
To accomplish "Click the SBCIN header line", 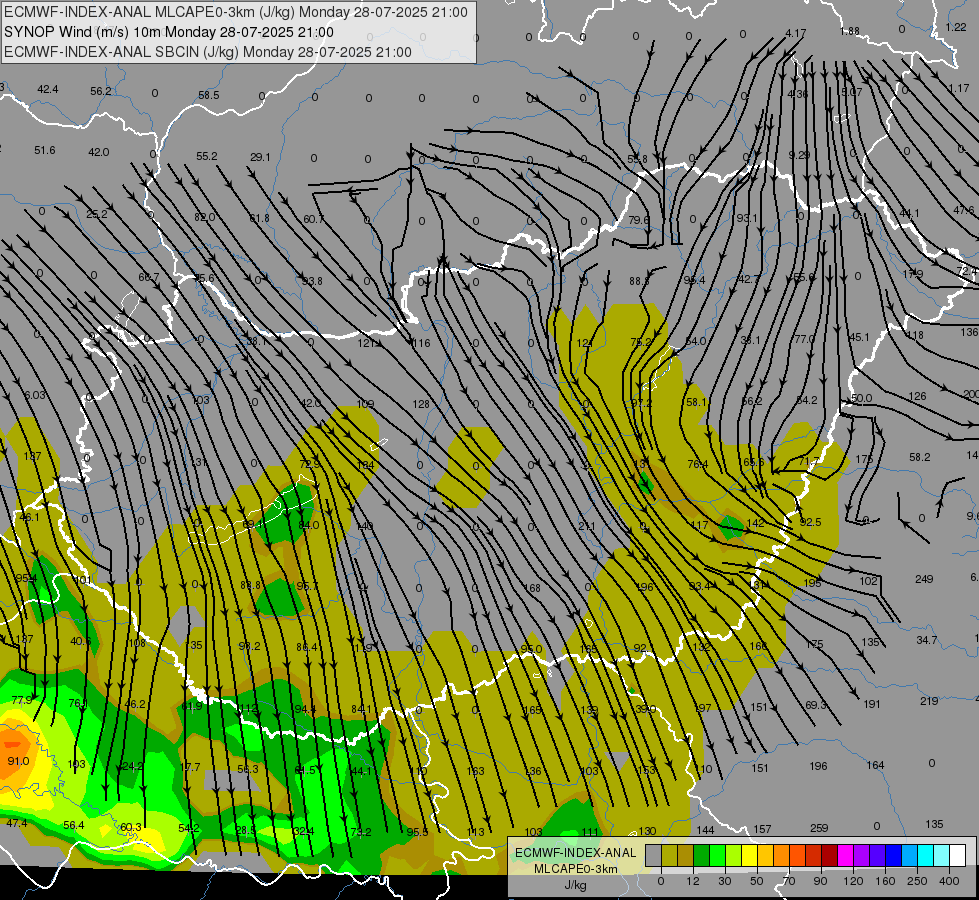I will (208, 52).
